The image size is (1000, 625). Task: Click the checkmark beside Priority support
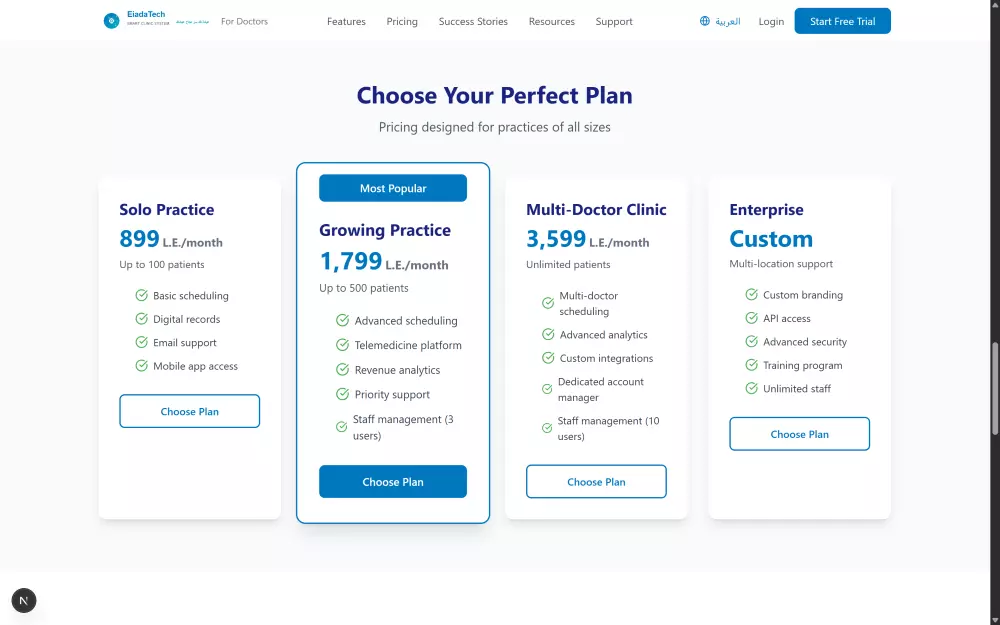[x=344, y=394]
